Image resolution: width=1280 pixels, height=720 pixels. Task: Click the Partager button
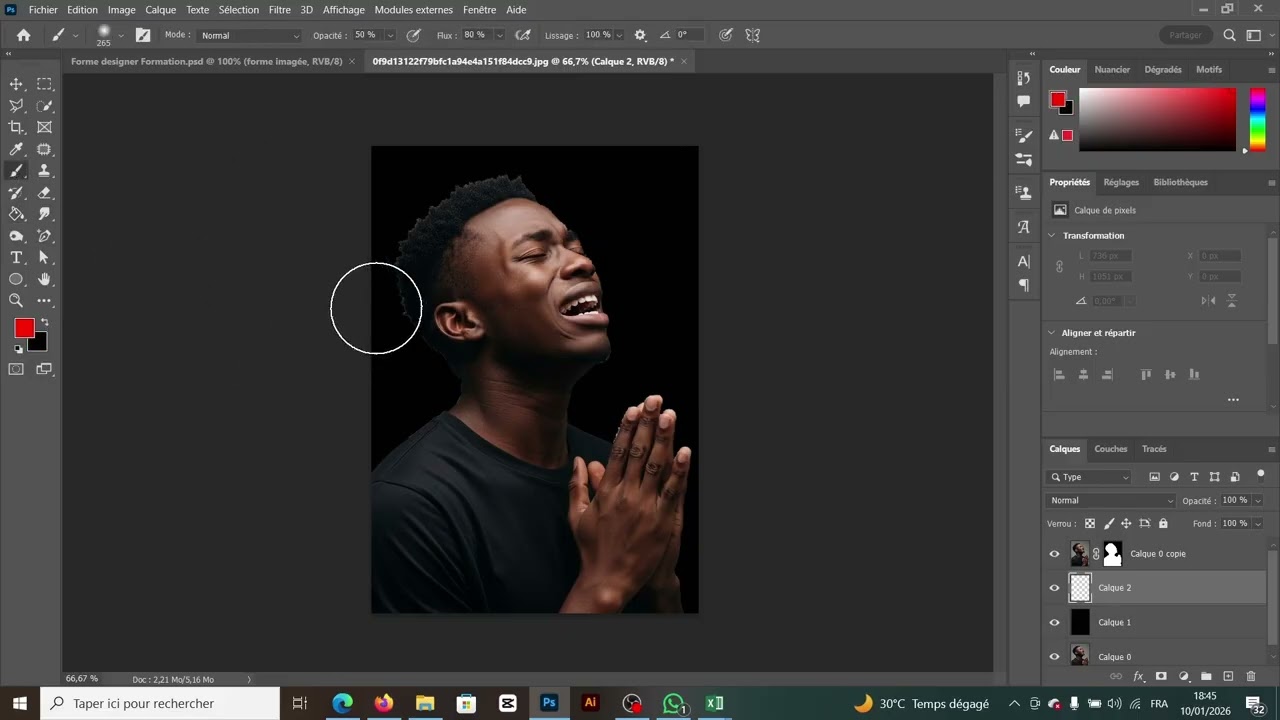coord(1185,35)
